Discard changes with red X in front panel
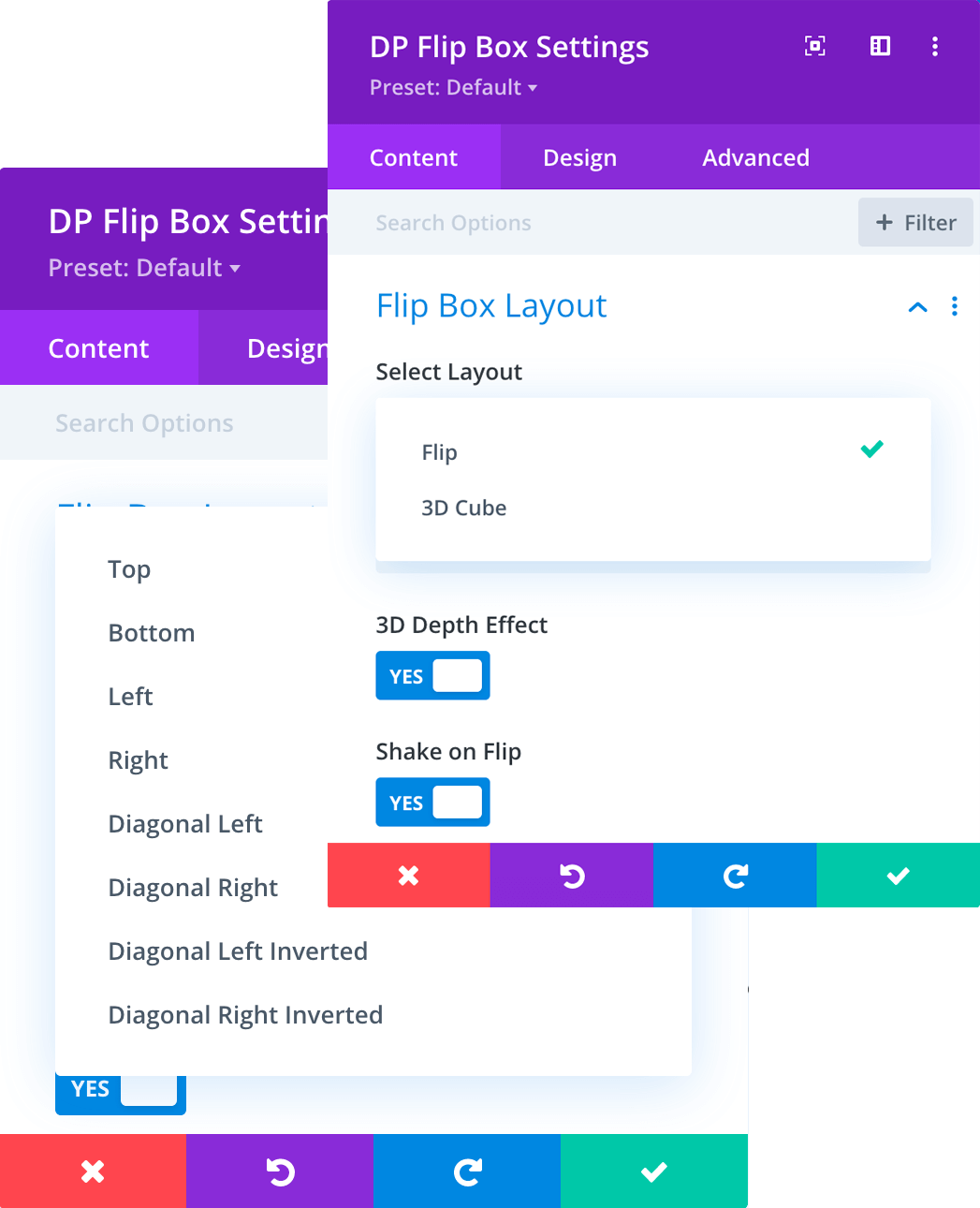This screenshot has height=1208, width=980. pyautogui.click(x=409, y=876)
